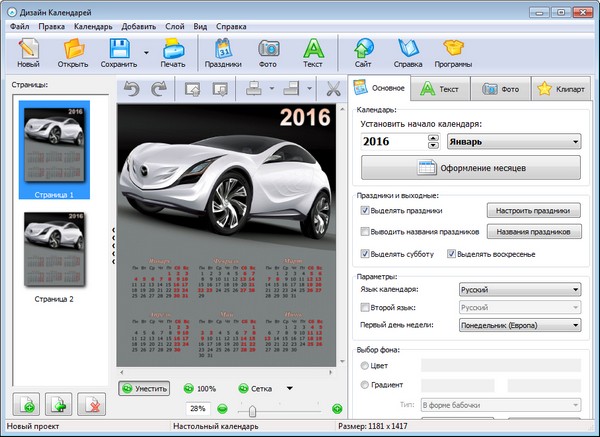Screen dimensions: 600x437
Task: Undo last action with the left arrow
Action: [132, 89]
